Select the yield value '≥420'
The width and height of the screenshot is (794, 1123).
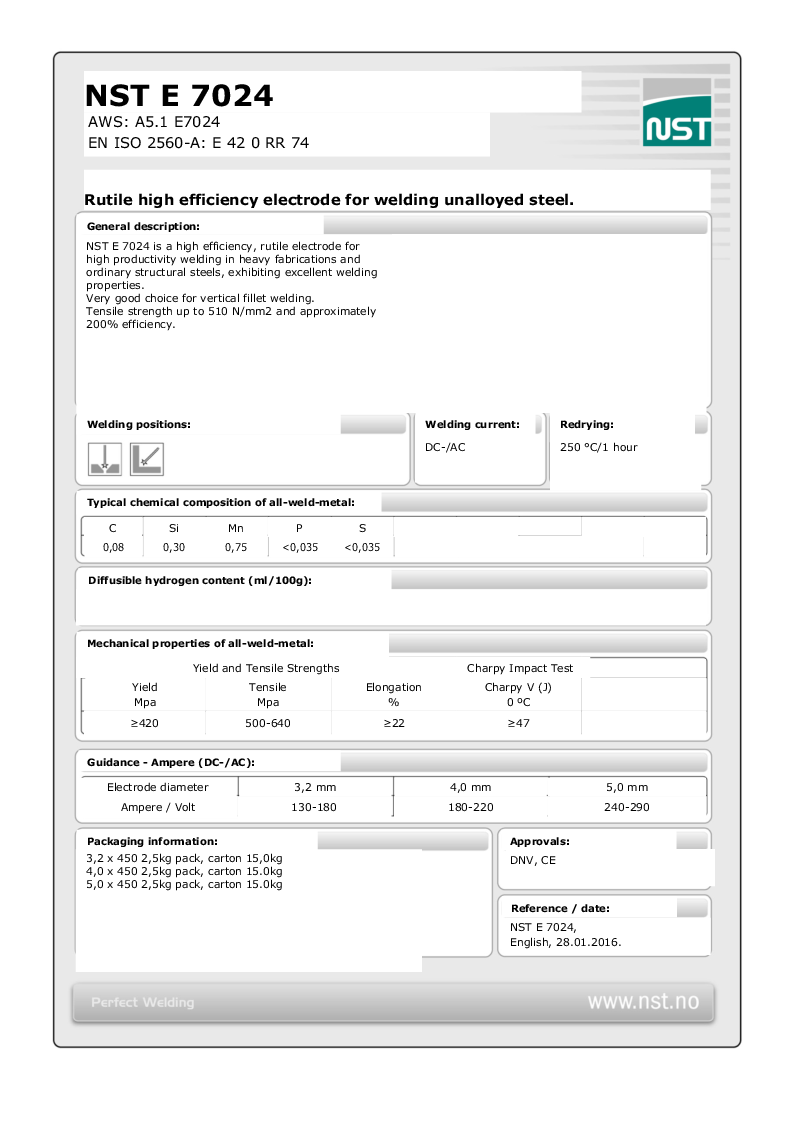click(145, 723)
